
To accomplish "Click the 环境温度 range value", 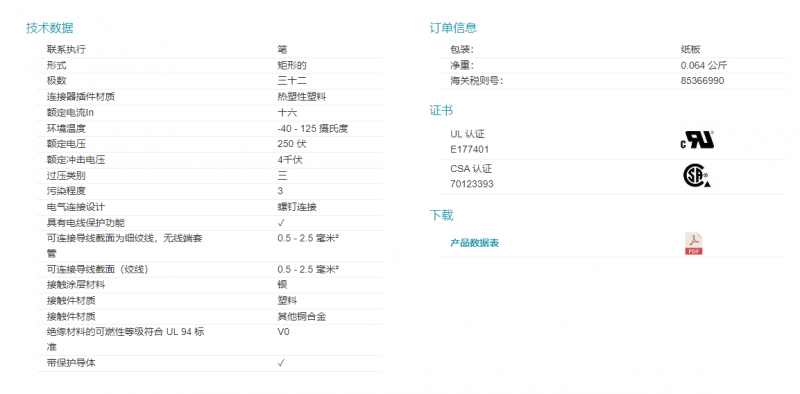I will [x=313, y=129].
